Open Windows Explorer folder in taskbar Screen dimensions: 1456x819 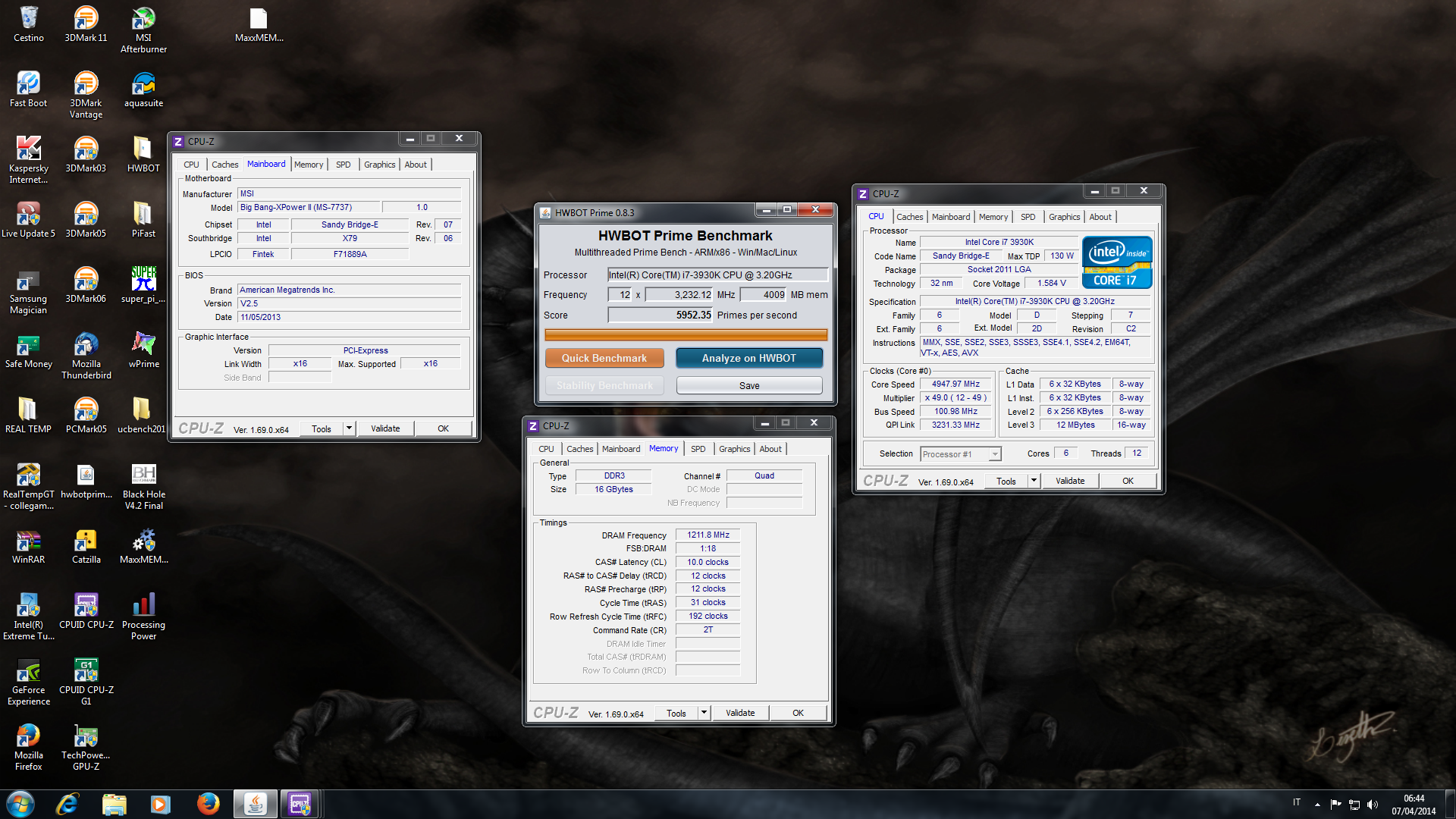pyautogui.click(x=114, y=804)
